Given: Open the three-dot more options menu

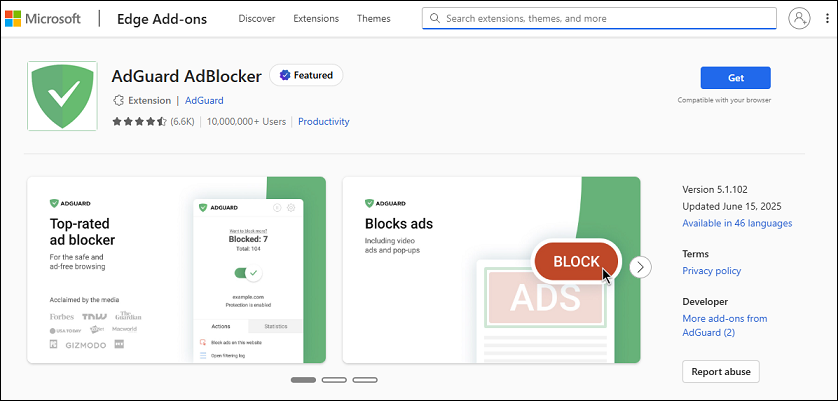Looking at the screenshot, I should tap(827, 18).
